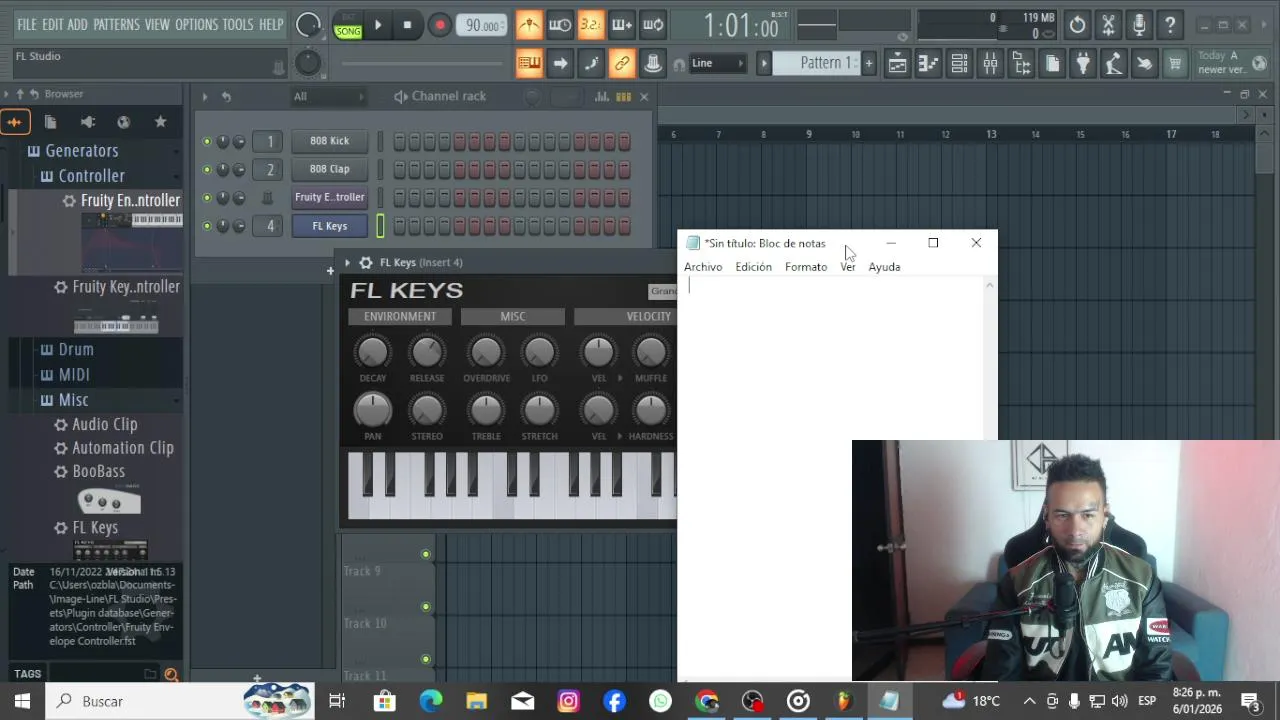Click the wait for input icon
1280x720 pixels.
560,25
